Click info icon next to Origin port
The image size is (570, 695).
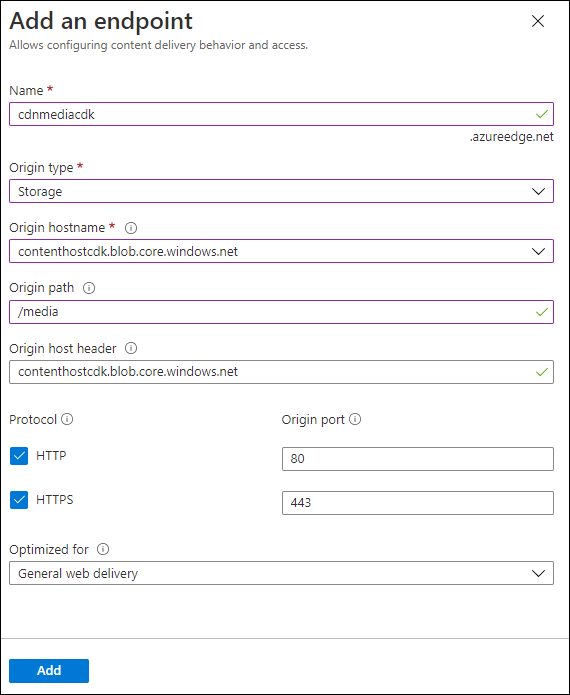(355, 419)
